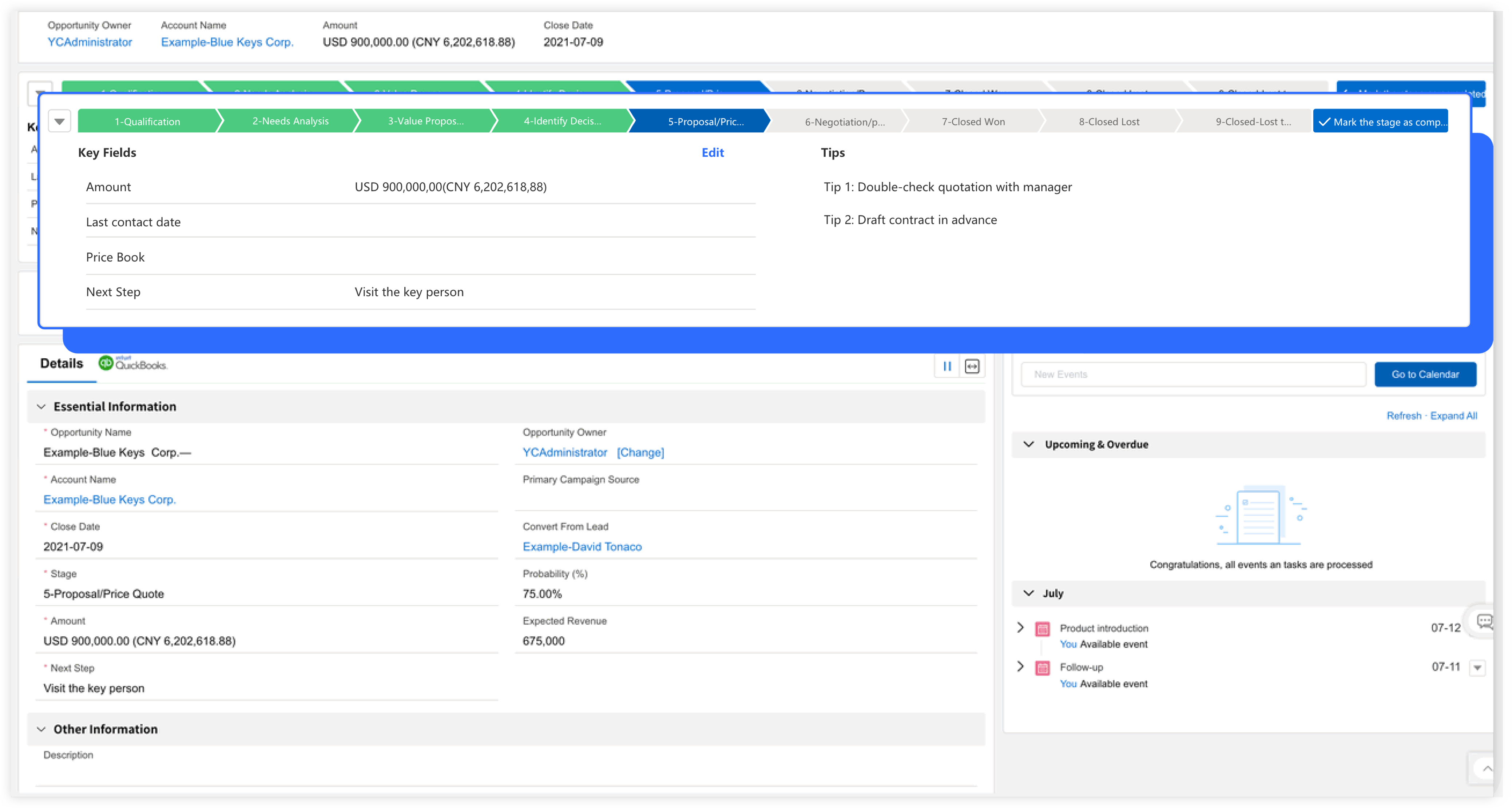The width and height of the screenshot is (1512, 808).
Task: Click the chat bubble icon at right edge
Action: pos(1484,621)
